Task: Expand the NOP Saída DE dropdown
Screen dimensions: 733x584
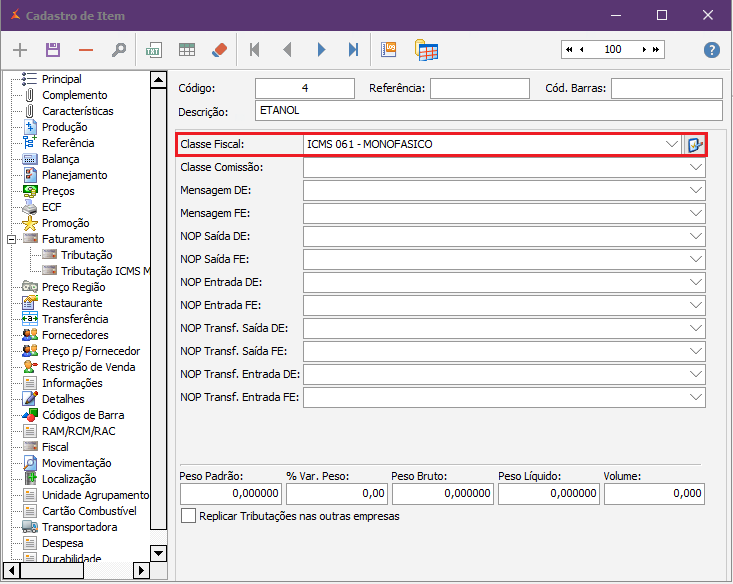Action: tap(696, 236)
